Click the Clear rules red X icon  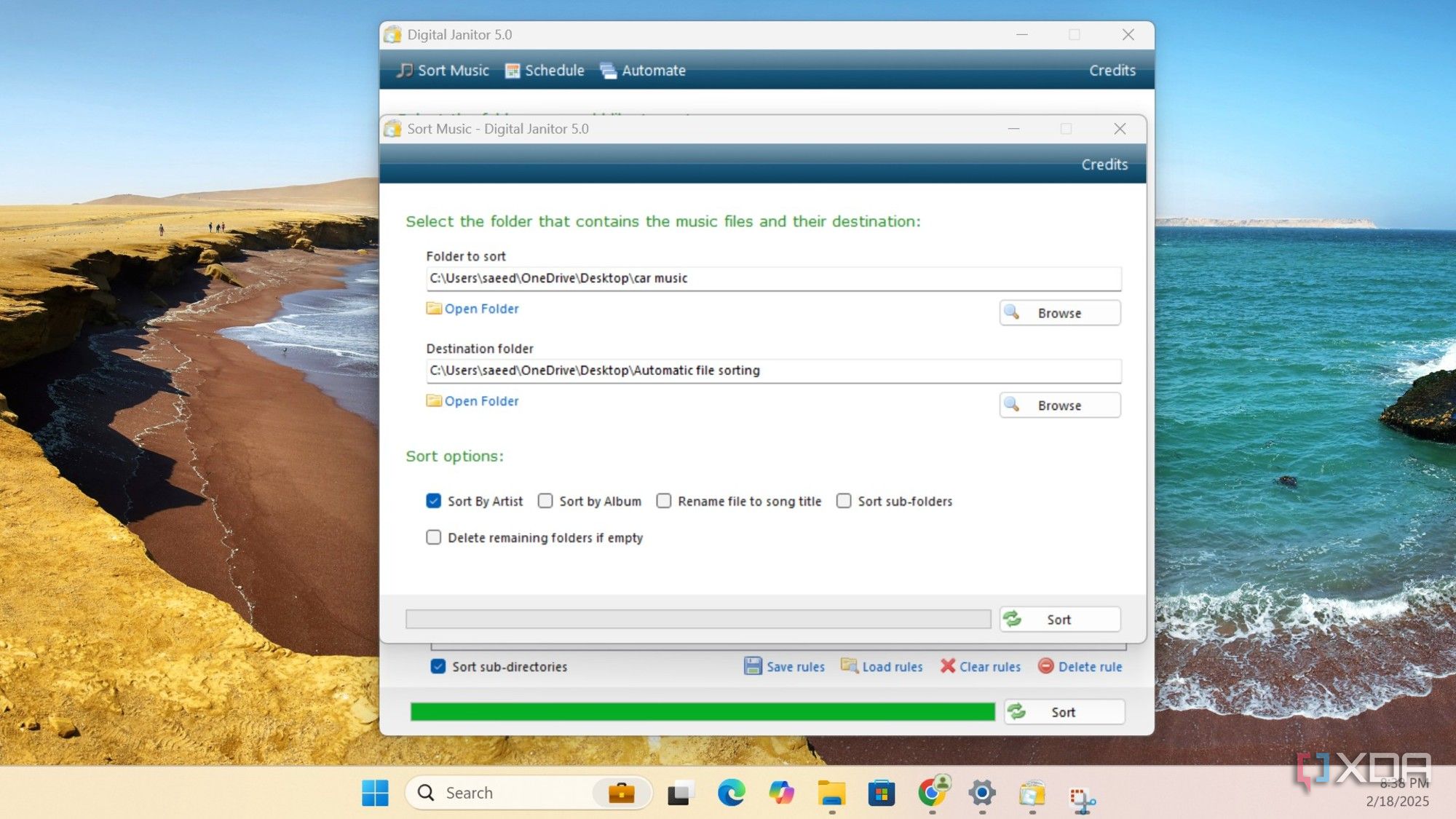[947, 666]
